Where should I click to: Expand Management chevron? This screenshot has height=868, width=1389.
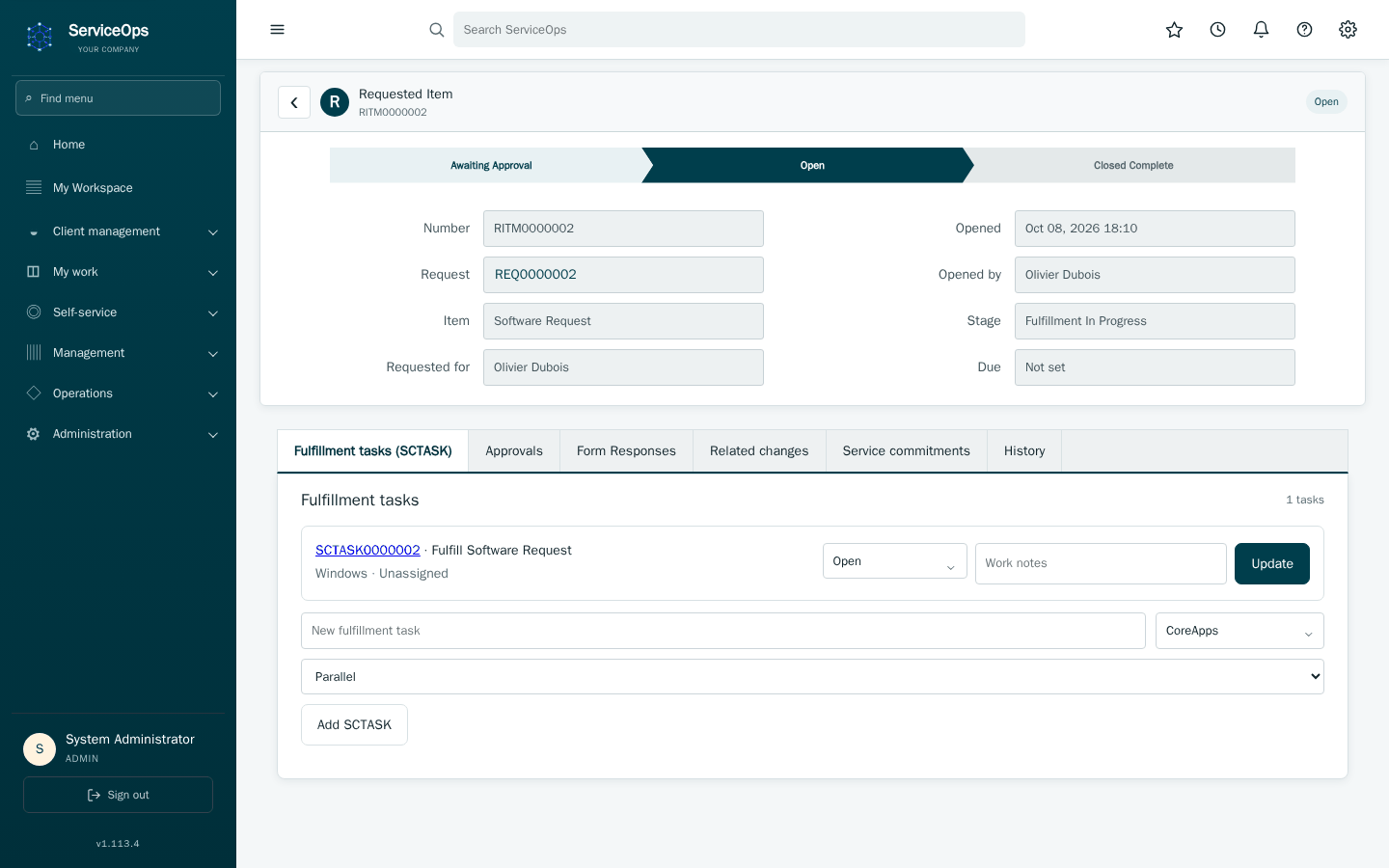(213, 354)
